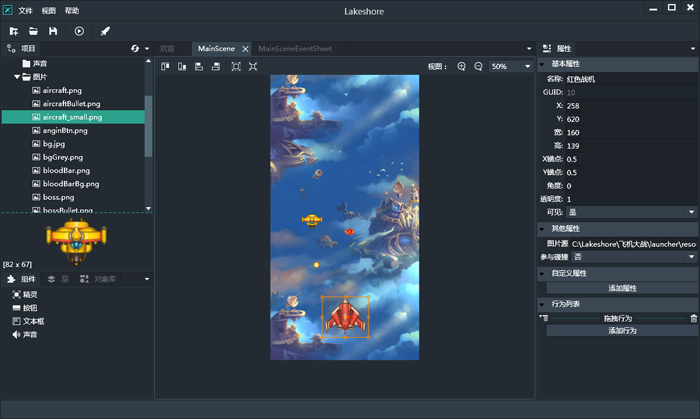
Task: Click the 添加行为 button
Action: [622, 330]
